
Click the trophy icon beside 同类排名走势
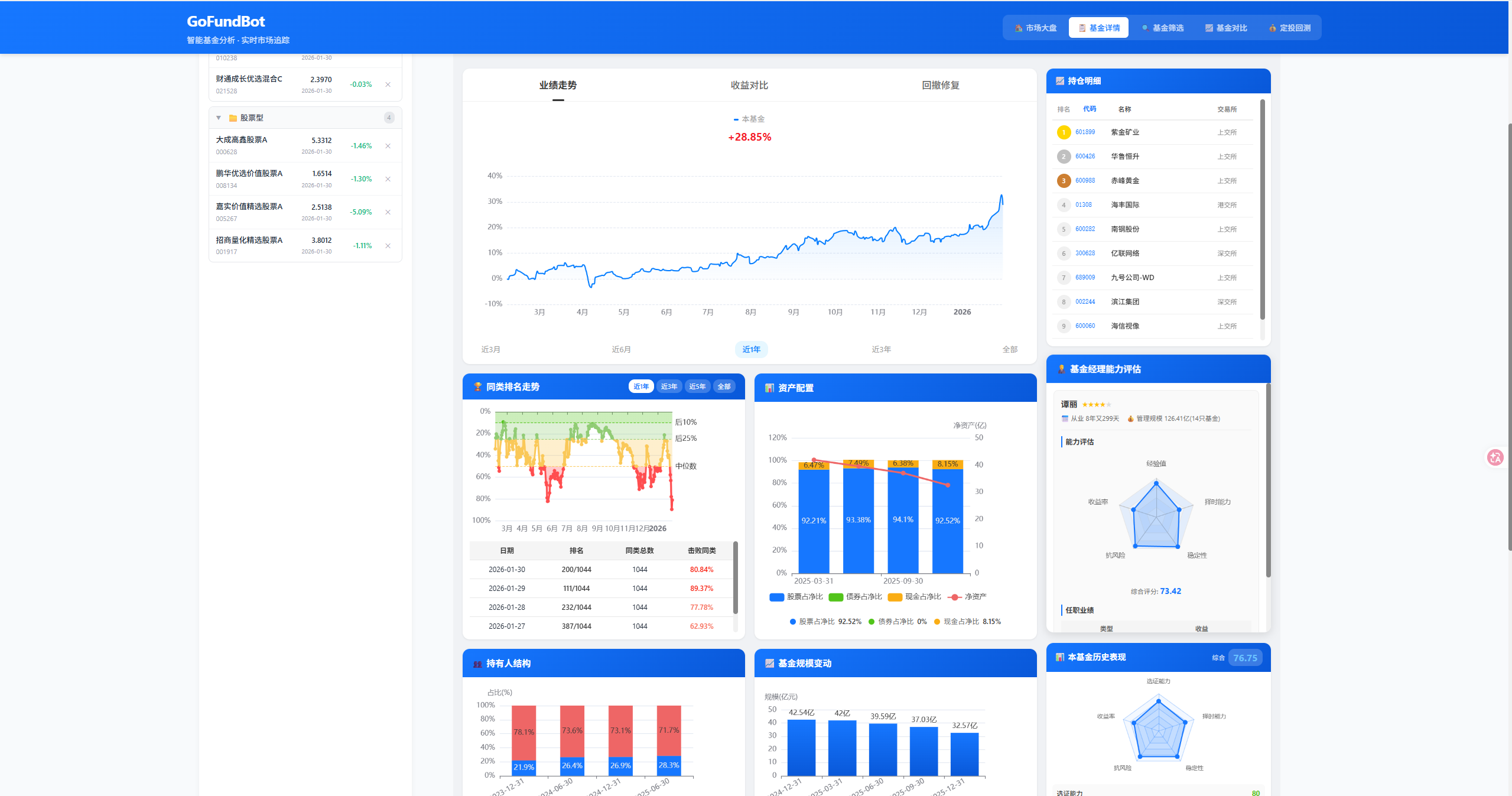pos(477,386)
